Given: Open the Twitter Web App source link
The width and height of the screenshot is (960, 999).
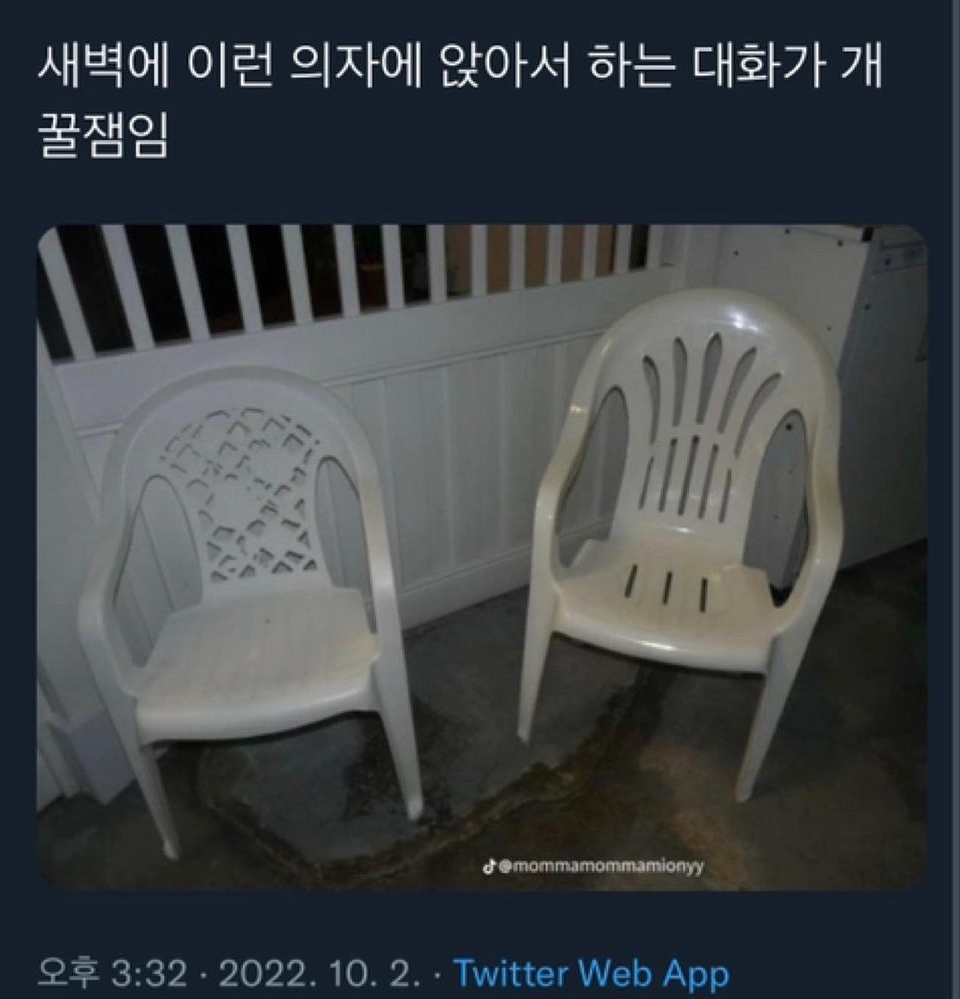Looking at the screenshot, I should click(x=591, y=973).
